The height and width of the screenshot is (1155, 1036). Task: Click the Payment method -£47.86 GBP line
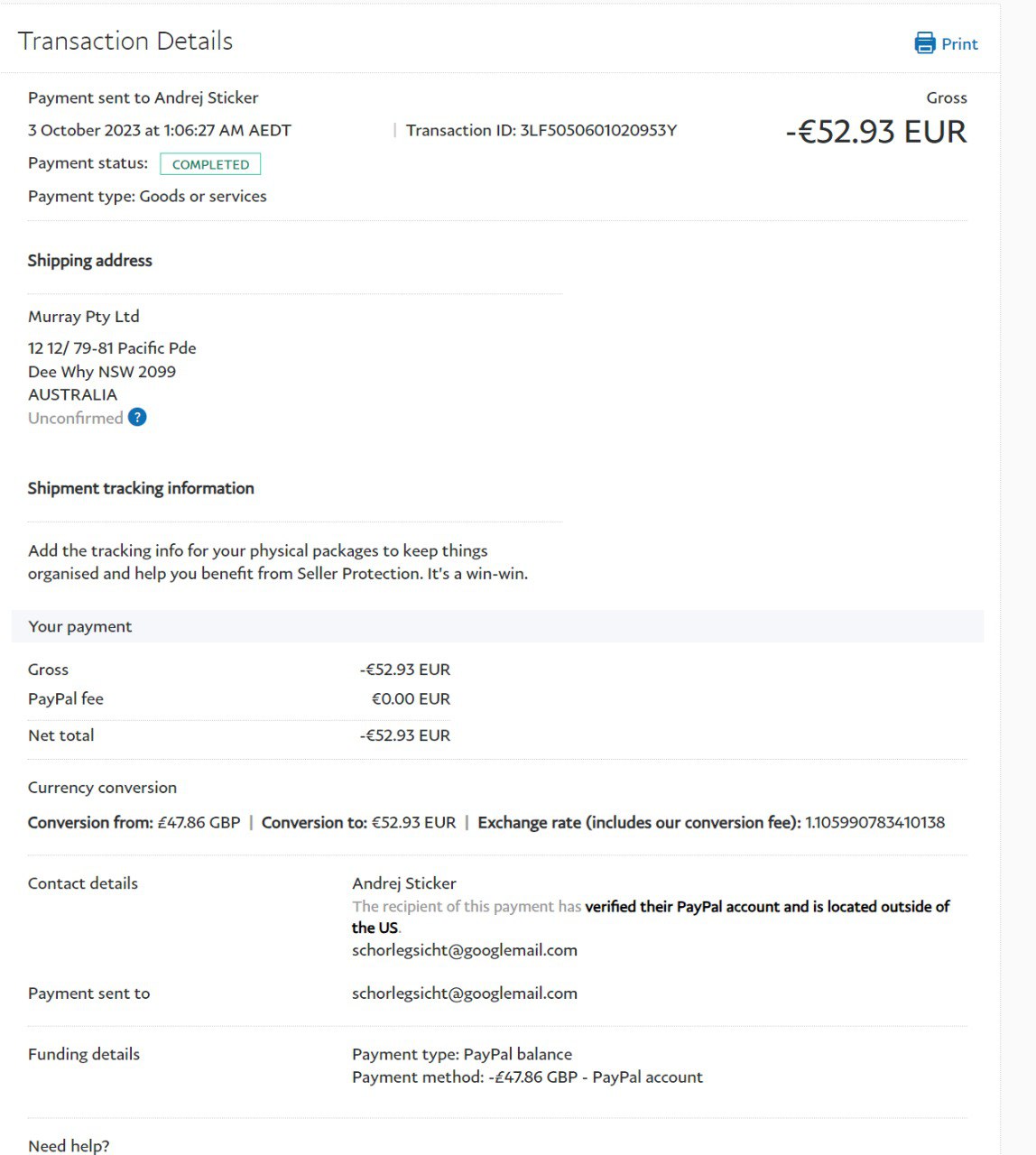click(527, 1076)
